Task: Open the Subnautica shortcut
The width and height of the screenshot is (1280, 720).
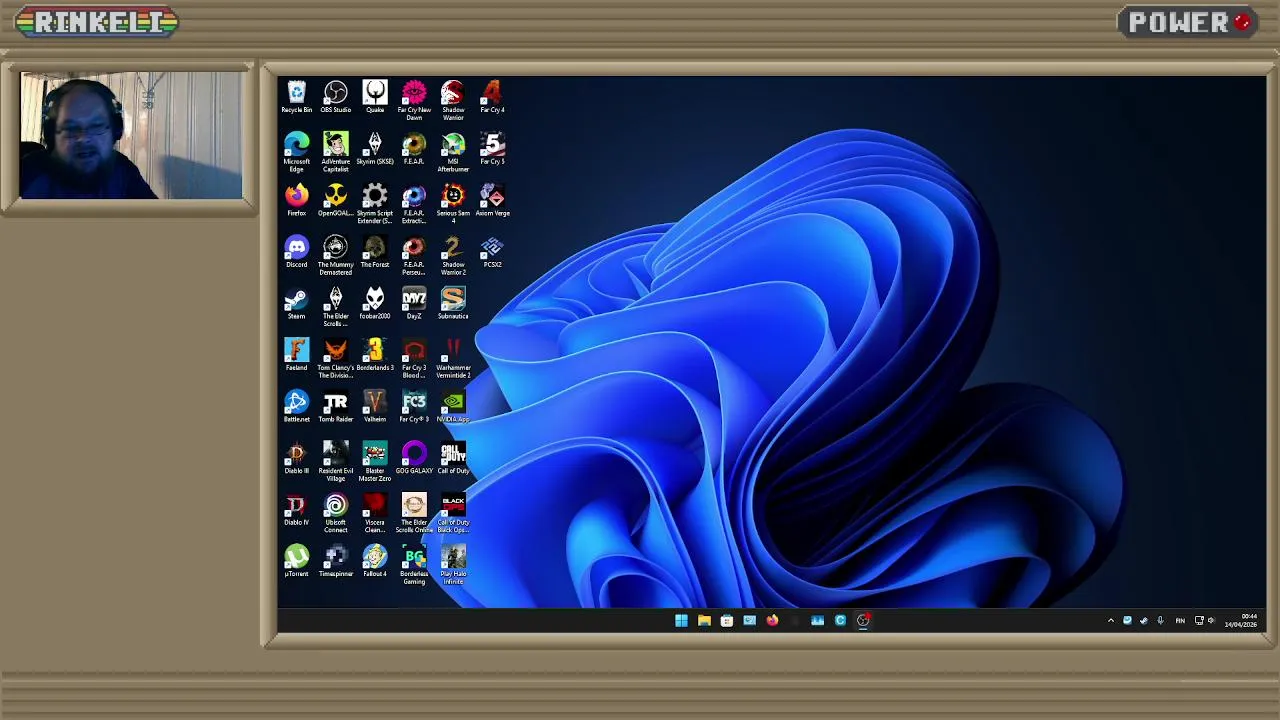Action: 453,301
